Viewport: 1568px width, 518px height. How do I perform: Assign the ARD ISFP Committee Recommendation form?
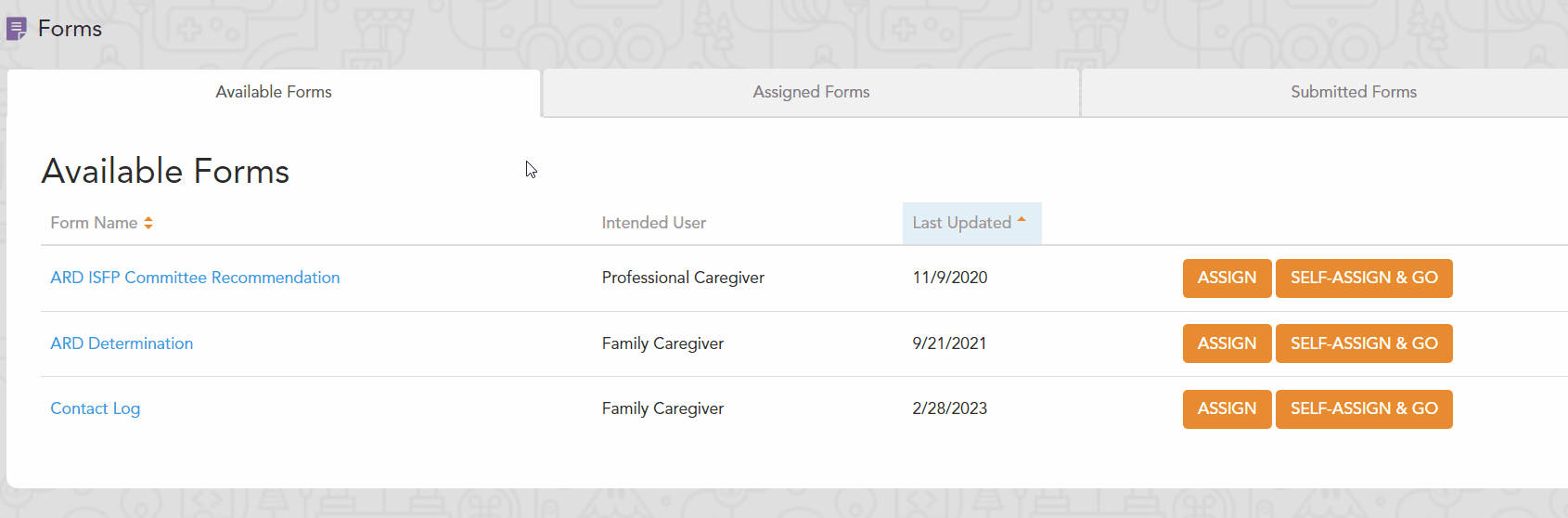point(1227,278)
